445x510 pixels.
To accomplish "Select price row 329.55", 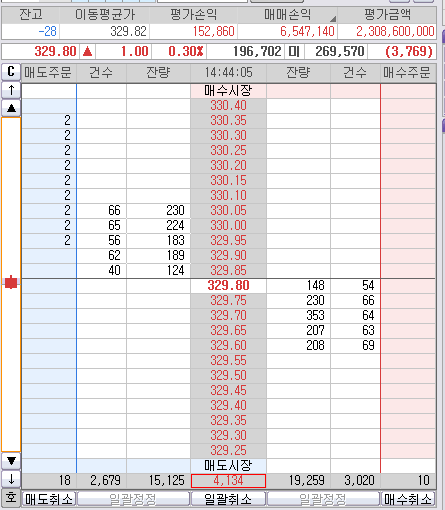I will click(228, 361).
